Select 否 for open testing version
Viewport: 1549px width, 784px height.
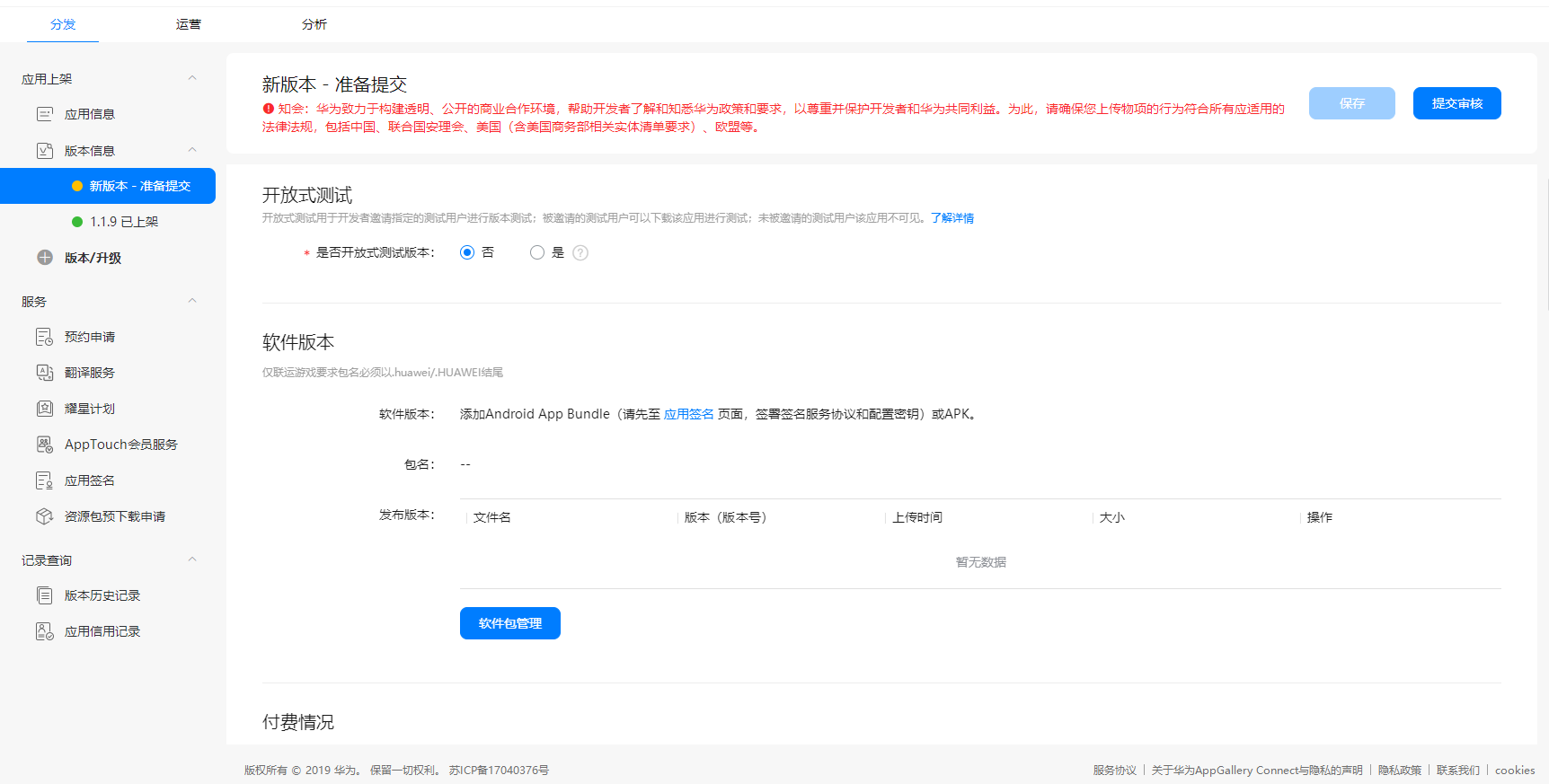[467, 252]
